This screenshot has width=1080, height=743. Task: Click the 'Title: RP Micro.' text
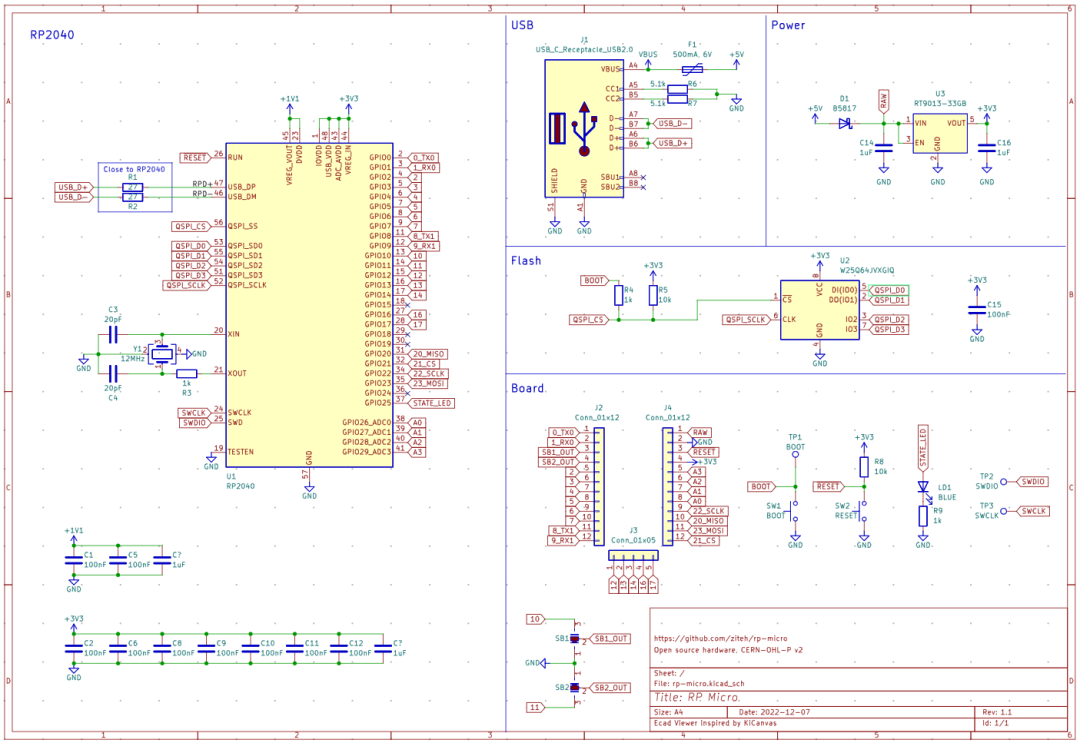(697, 697)
